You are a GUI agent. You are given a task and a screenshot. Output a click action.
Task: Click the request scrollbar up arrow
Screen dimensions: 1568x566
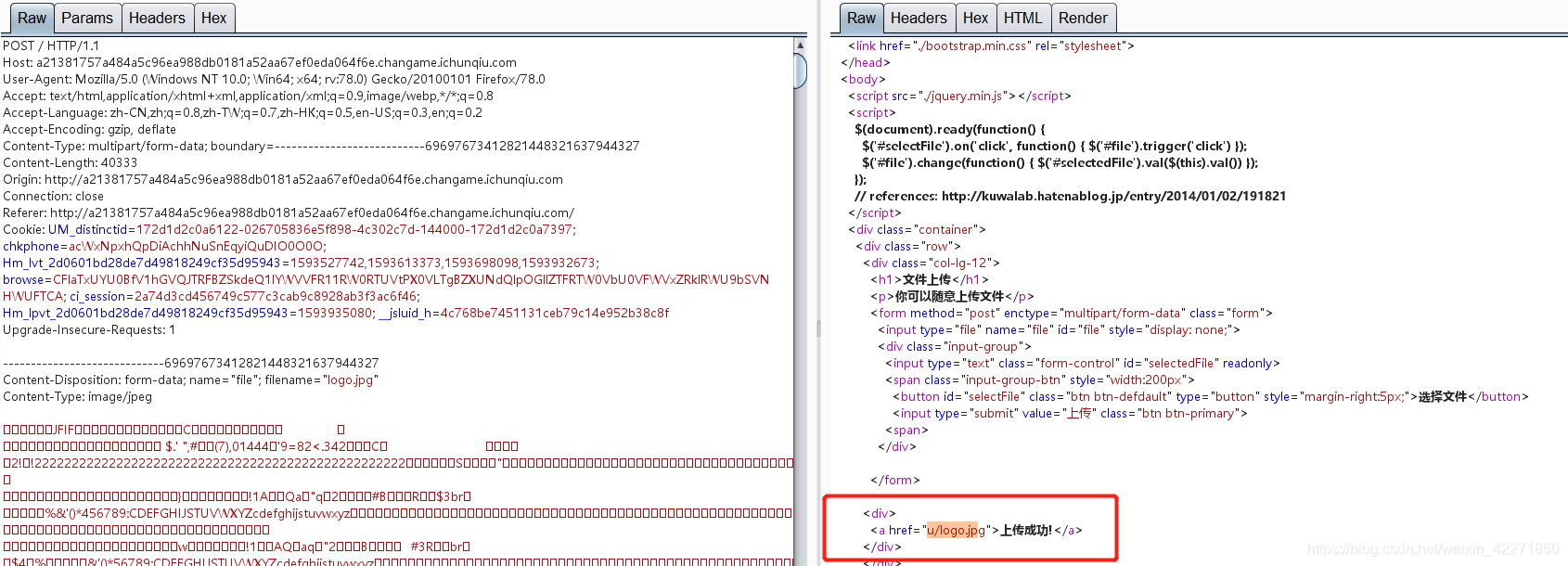[x=800, y=45]
